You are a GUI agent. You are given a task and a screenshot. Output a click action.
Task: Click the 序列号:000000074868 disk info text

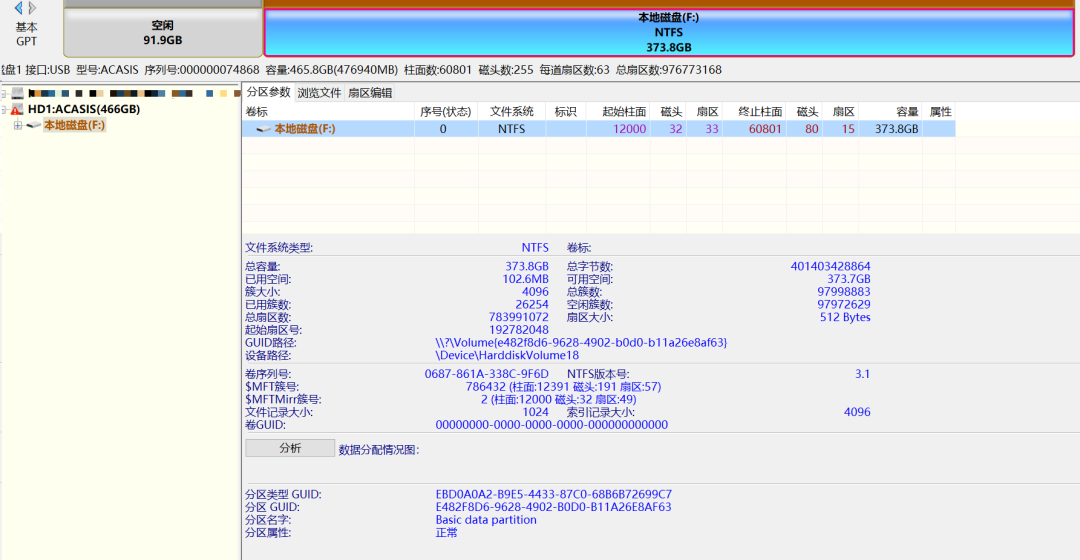click(x=202, y=70)
